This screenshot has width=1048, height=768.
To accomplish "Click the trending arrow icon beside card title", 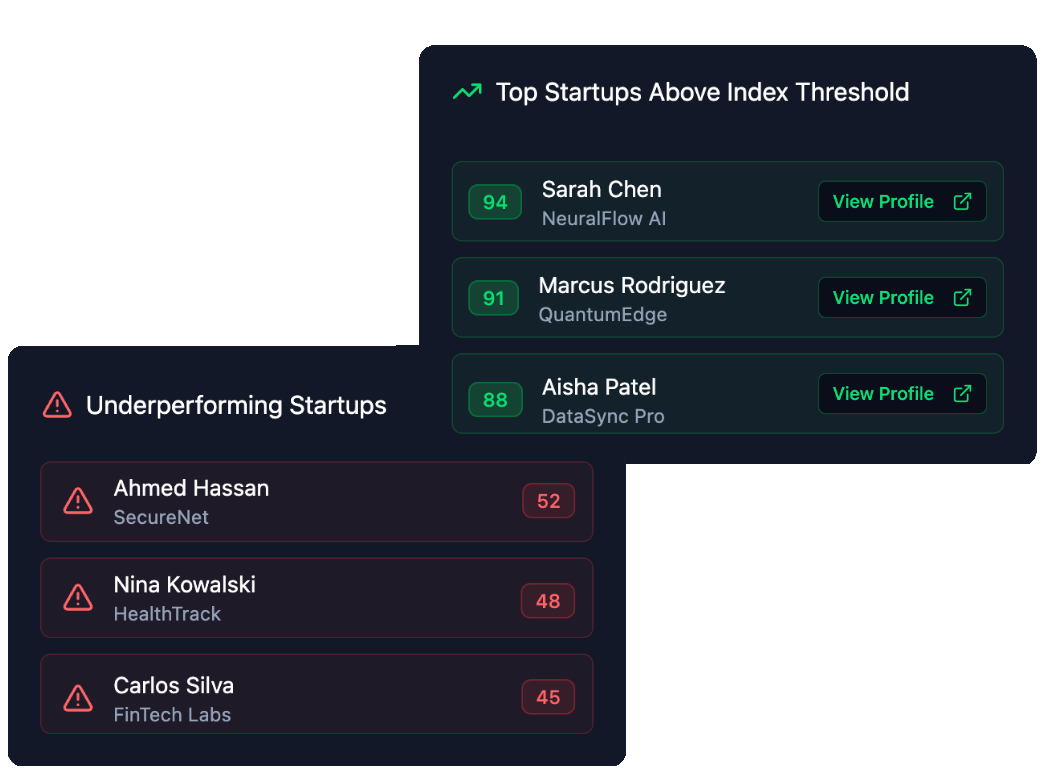I will coord(466,91).
